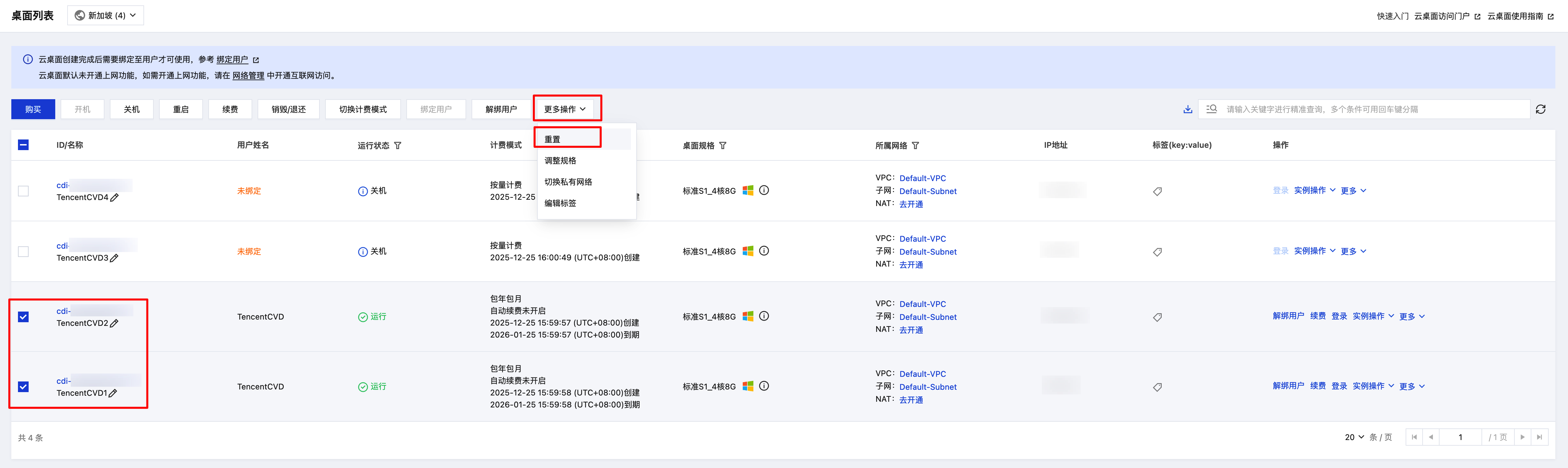Screen dimensions: 1568x468
Task: Click the blue 购买 purchase button
Action: click(x=33, y=110)
